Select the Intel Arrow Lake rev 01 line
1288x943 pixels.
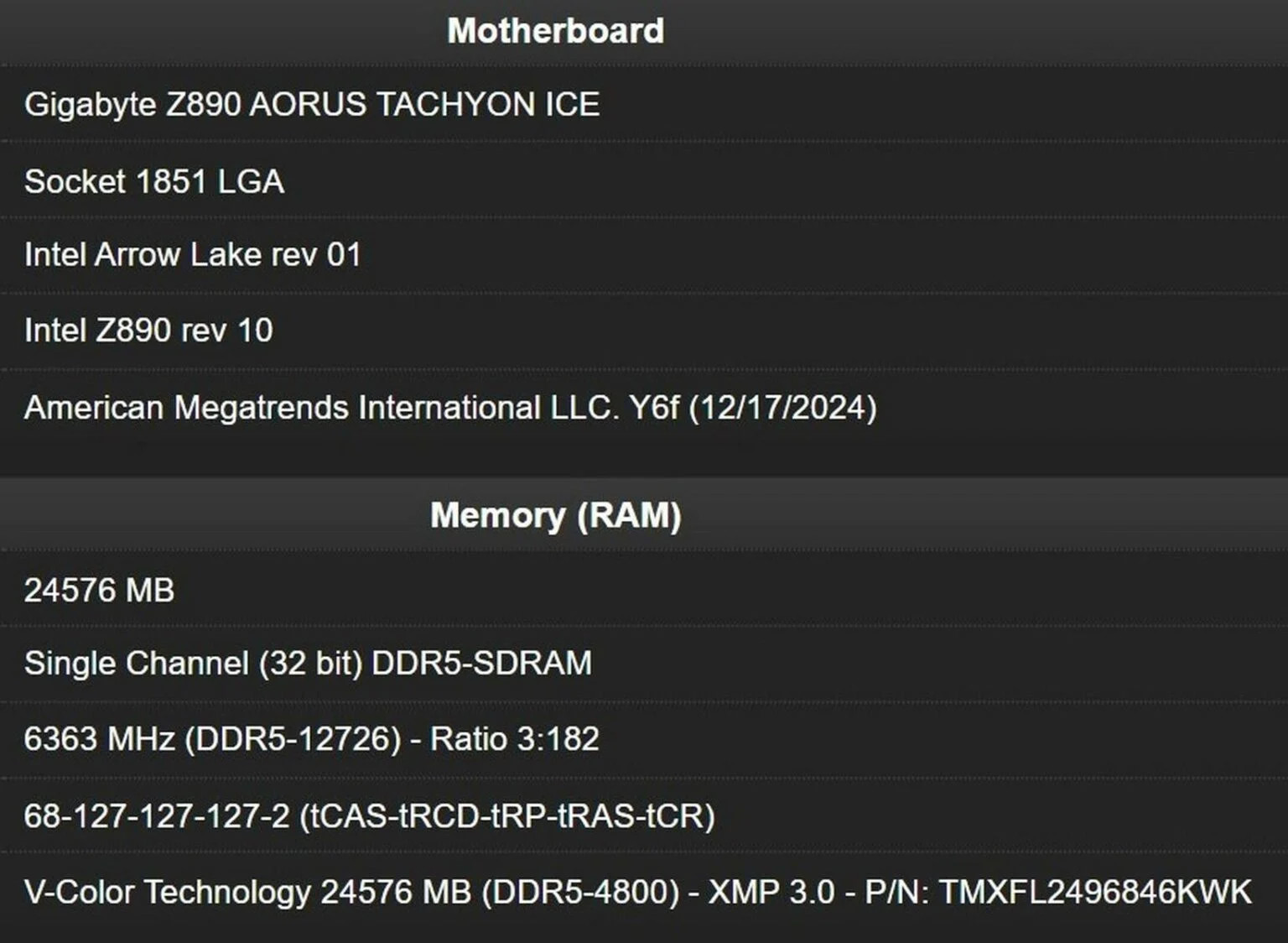[x=193, y=255]
